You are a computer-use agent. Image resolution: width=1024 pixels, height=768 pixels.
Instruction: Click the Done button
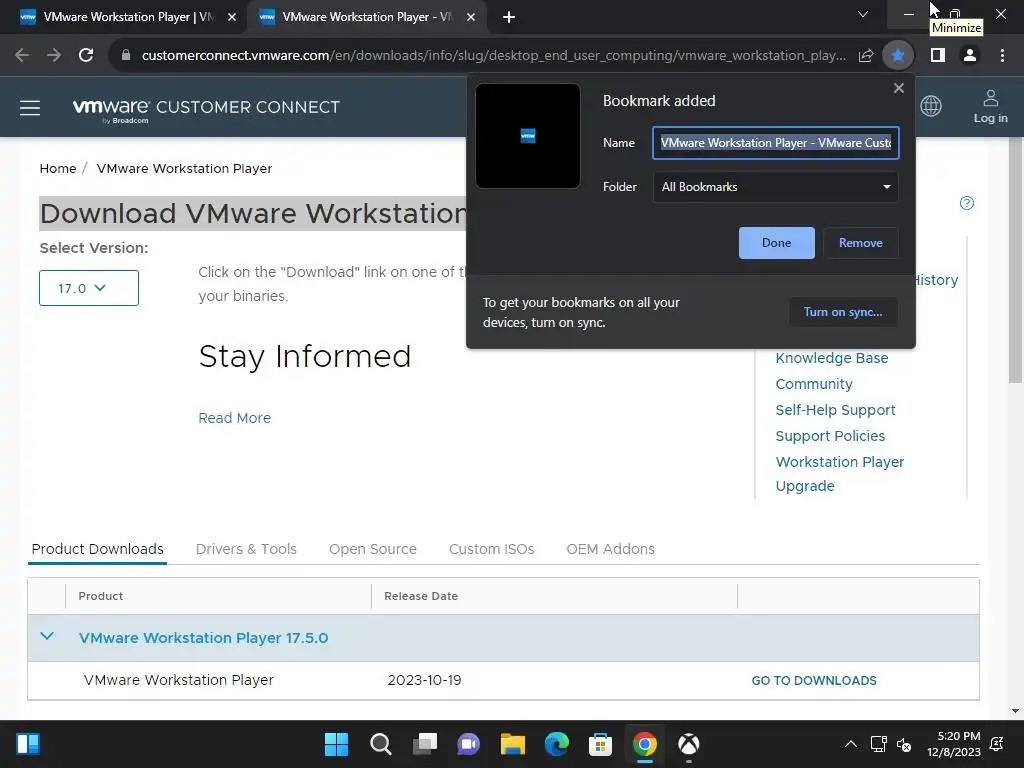point(776,243)
